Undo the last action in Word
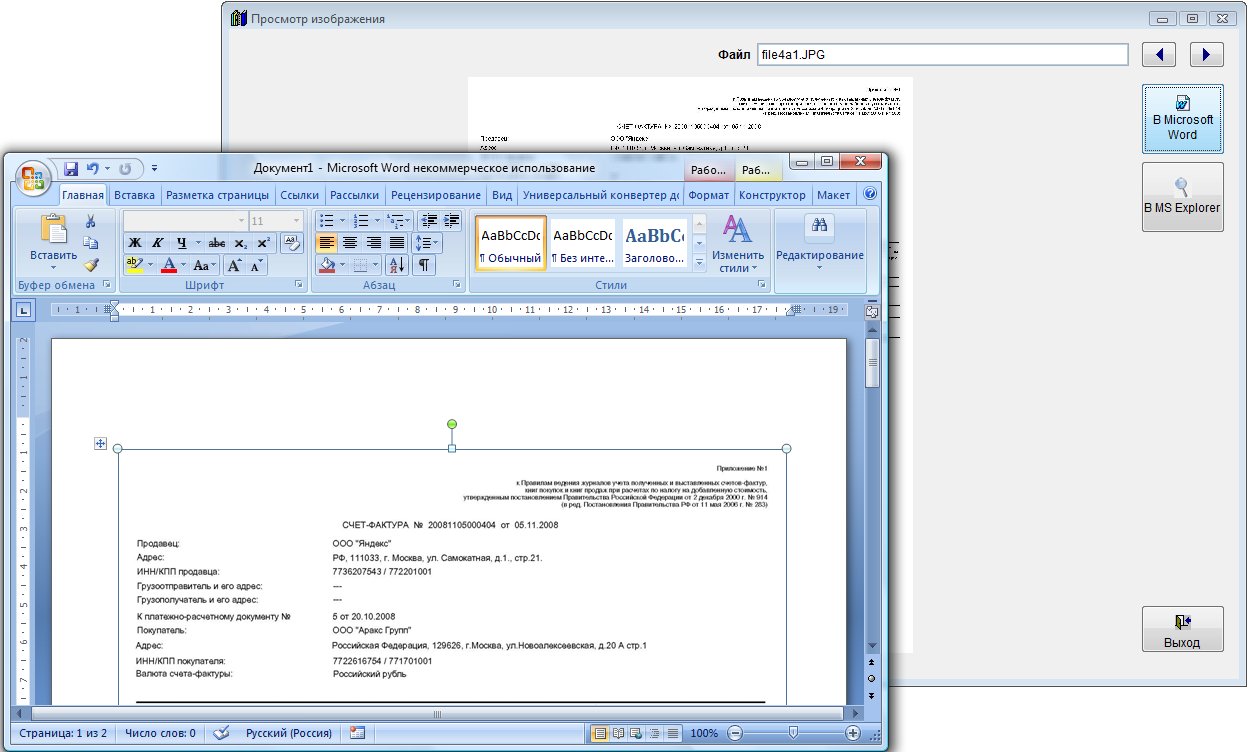 click(x=93, y=168)
